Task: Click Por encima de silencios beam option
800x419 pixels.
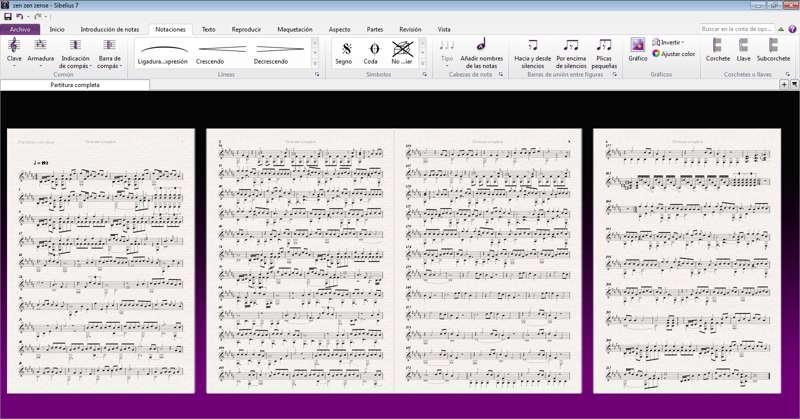Action: 571,54
